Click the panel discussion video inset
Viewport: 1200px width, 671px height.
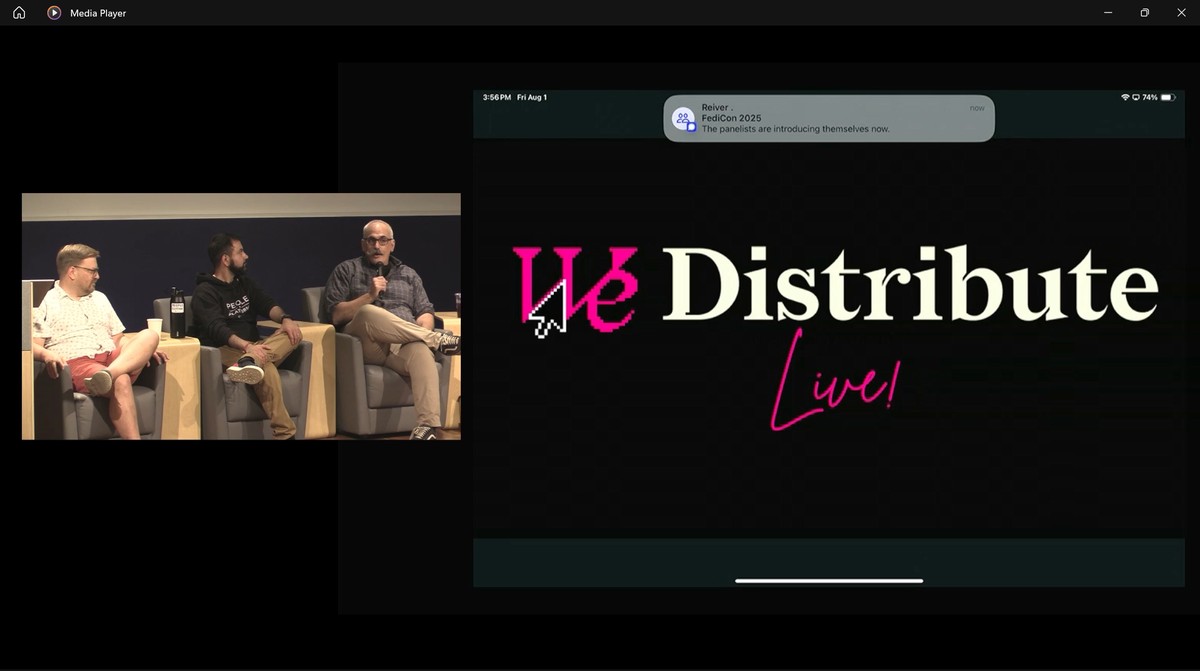click(241, 316)
